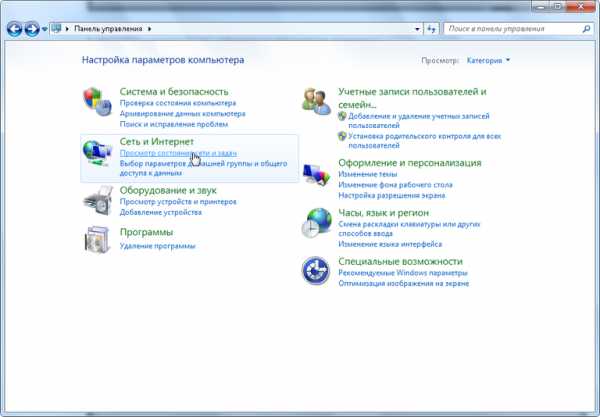
Task: Open Архивирование данных компьютера link
Action: (x=183, y=114)
